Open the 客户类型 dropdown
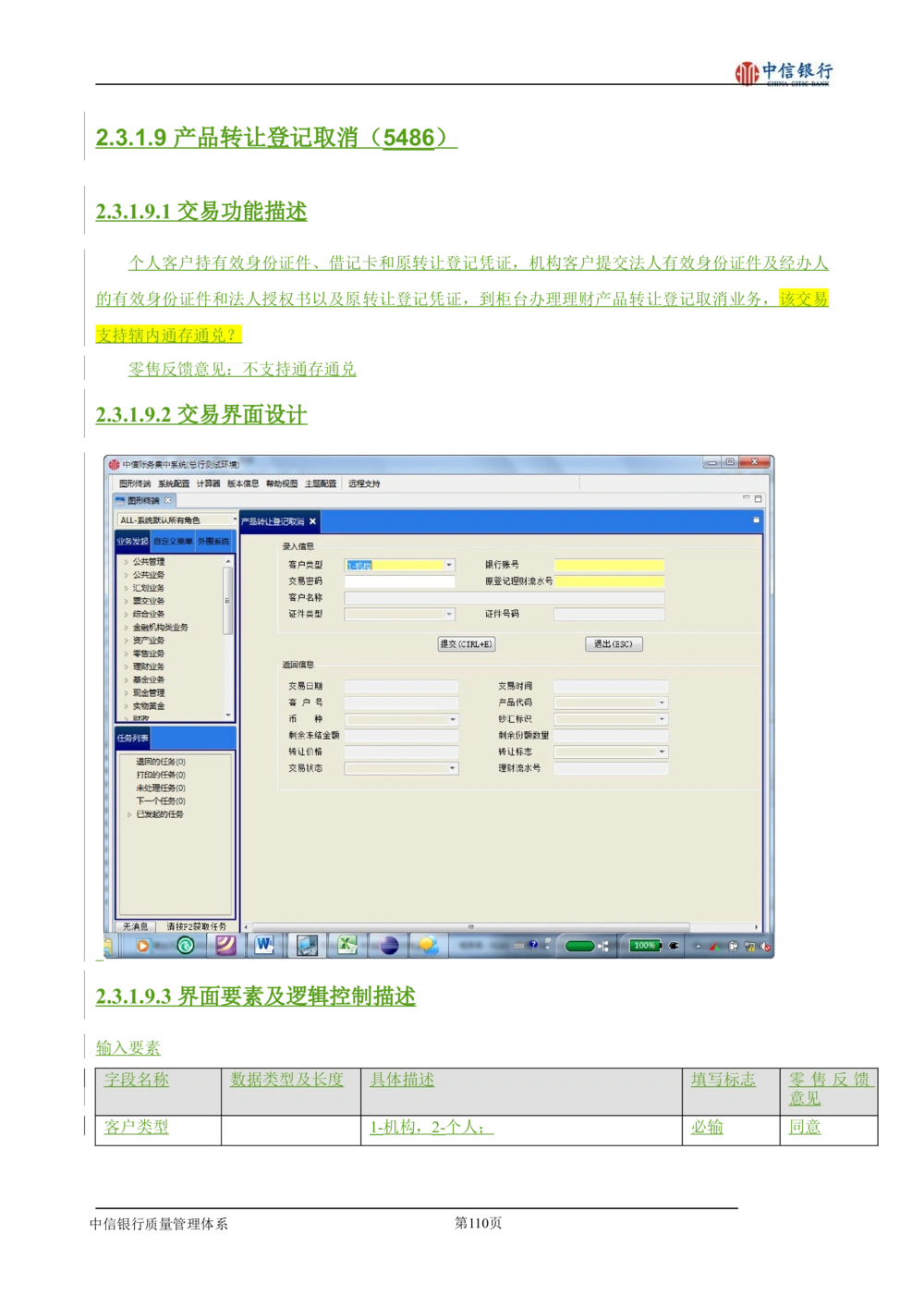This screenshot has height=1308, width=924. [449, 565]
